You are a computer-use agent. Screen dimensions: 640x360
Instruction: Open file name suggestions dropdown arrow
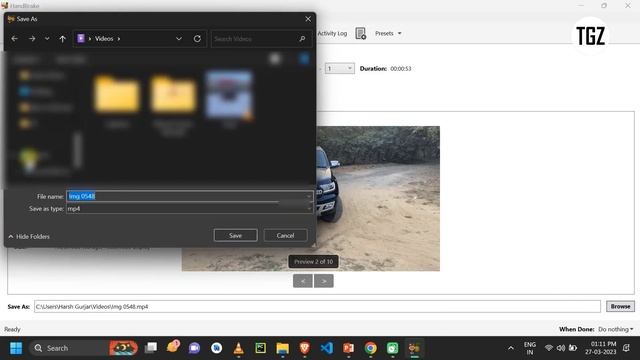click(x=309, y=196)
